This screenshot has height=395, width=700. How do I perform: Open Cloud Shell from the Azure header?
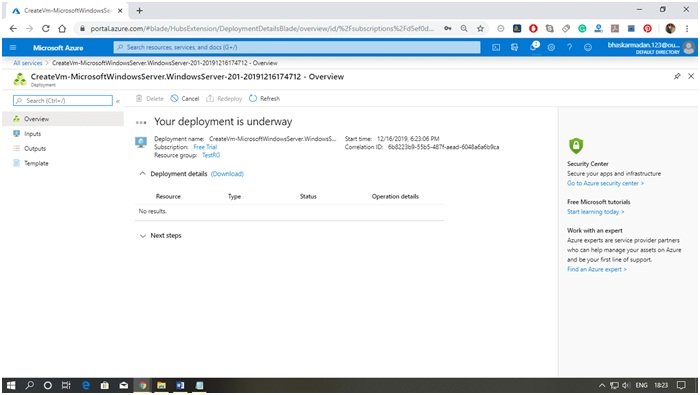pyautogui.click(x=496, y=47)
